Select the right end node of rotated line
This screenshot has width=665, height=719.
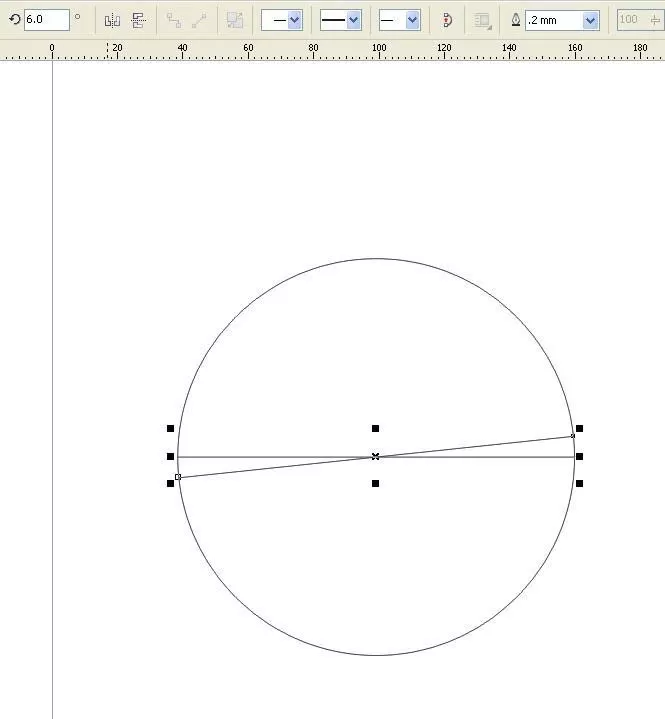[573, 436]
